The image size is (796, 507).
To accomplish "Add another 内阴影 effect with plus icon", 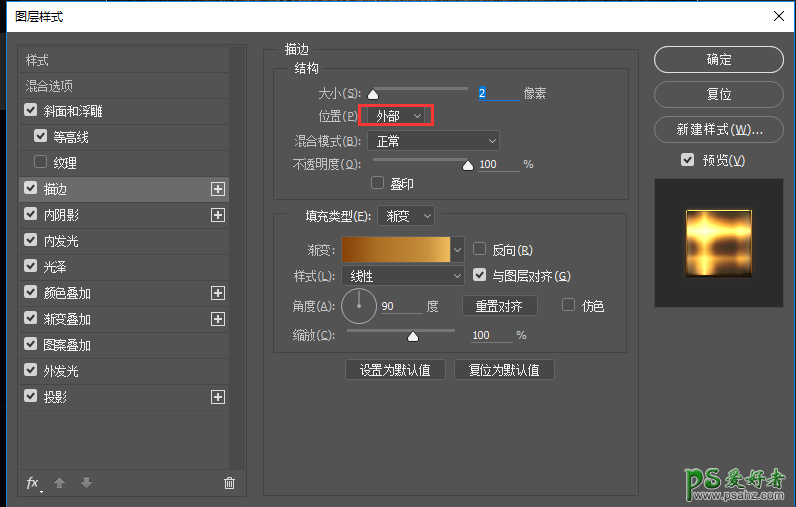I will [218, 215].
